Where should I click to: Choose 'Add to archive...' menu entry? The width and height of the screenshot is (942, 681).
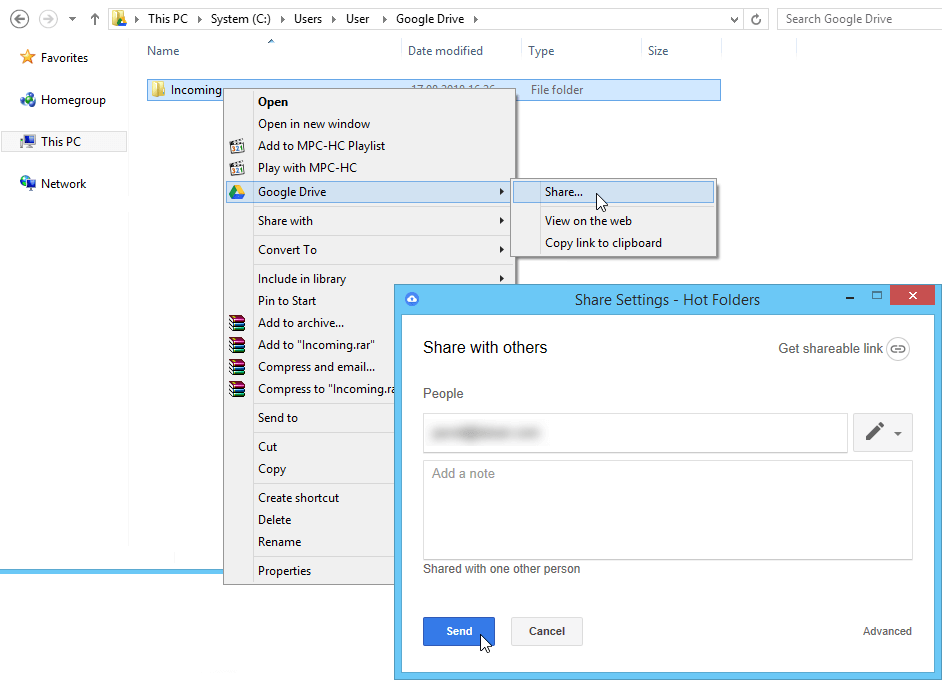coord(300,323)
